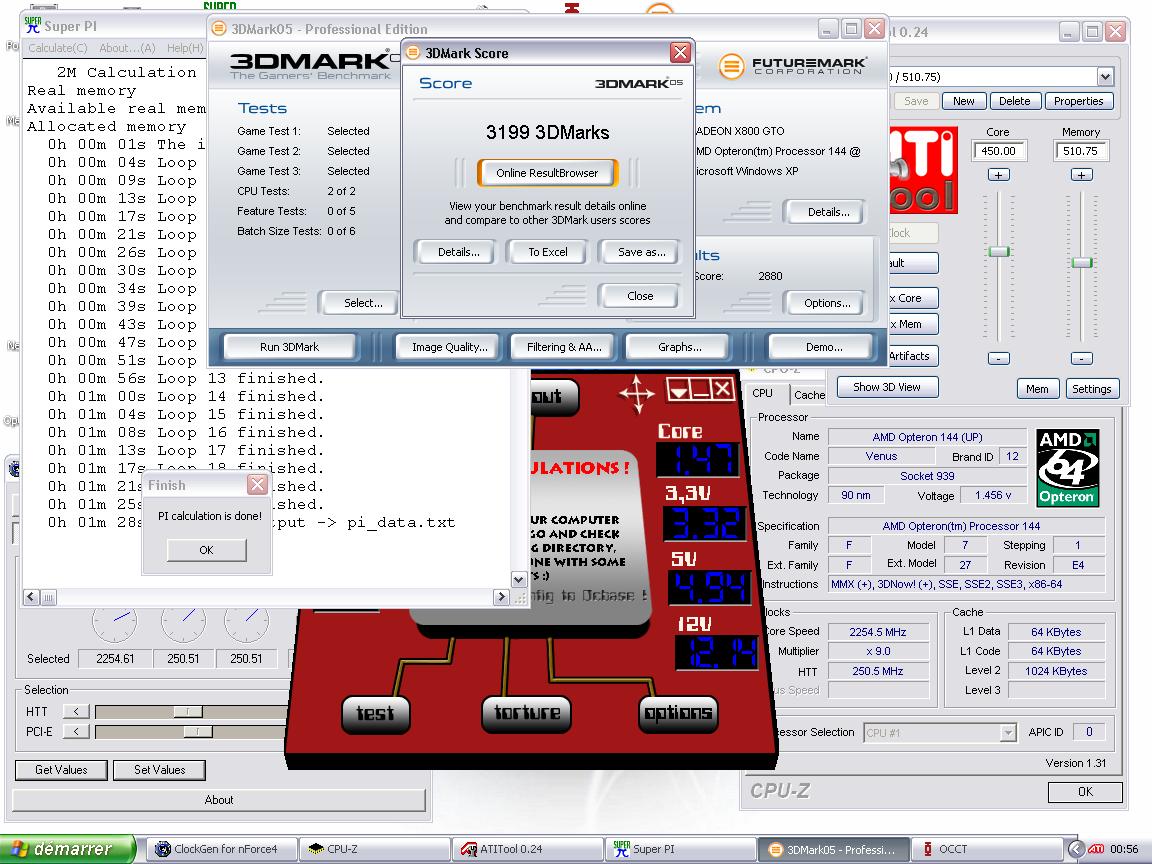
Task: Click the ClockGen PCI-E slider thumb
Action: coord(198,732)
